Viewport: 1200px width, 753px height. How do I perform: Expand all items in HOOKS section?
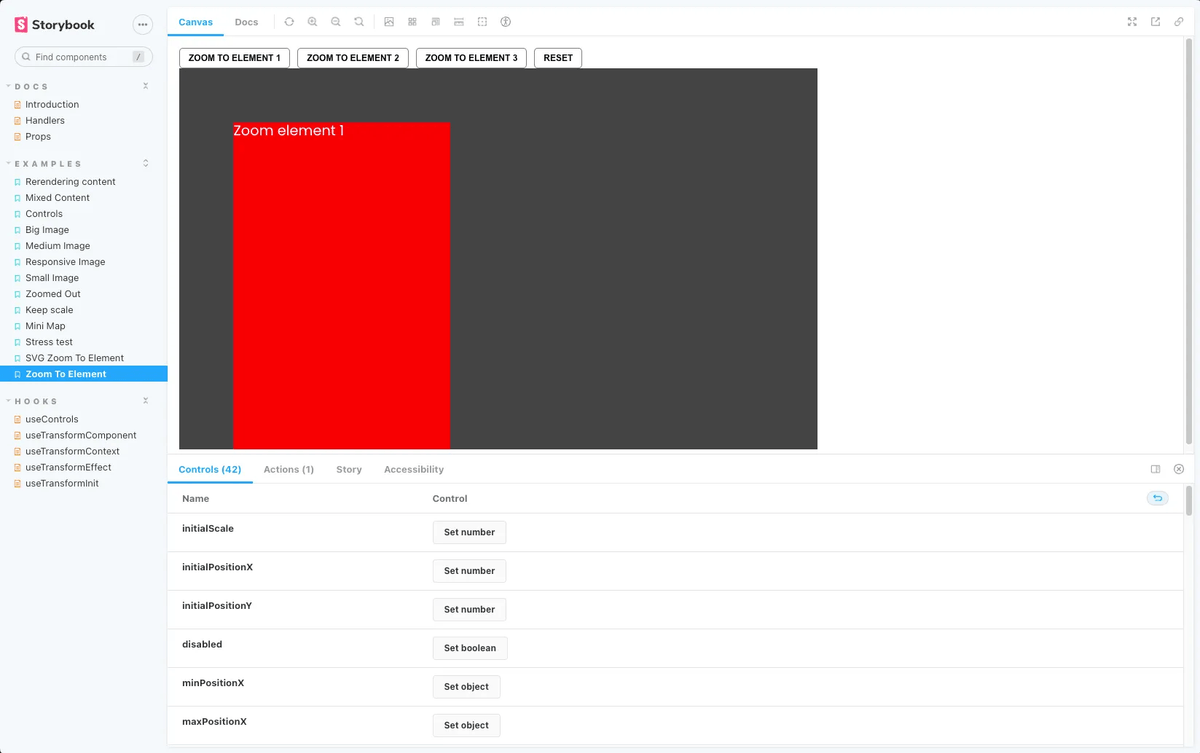click(145, 401)
